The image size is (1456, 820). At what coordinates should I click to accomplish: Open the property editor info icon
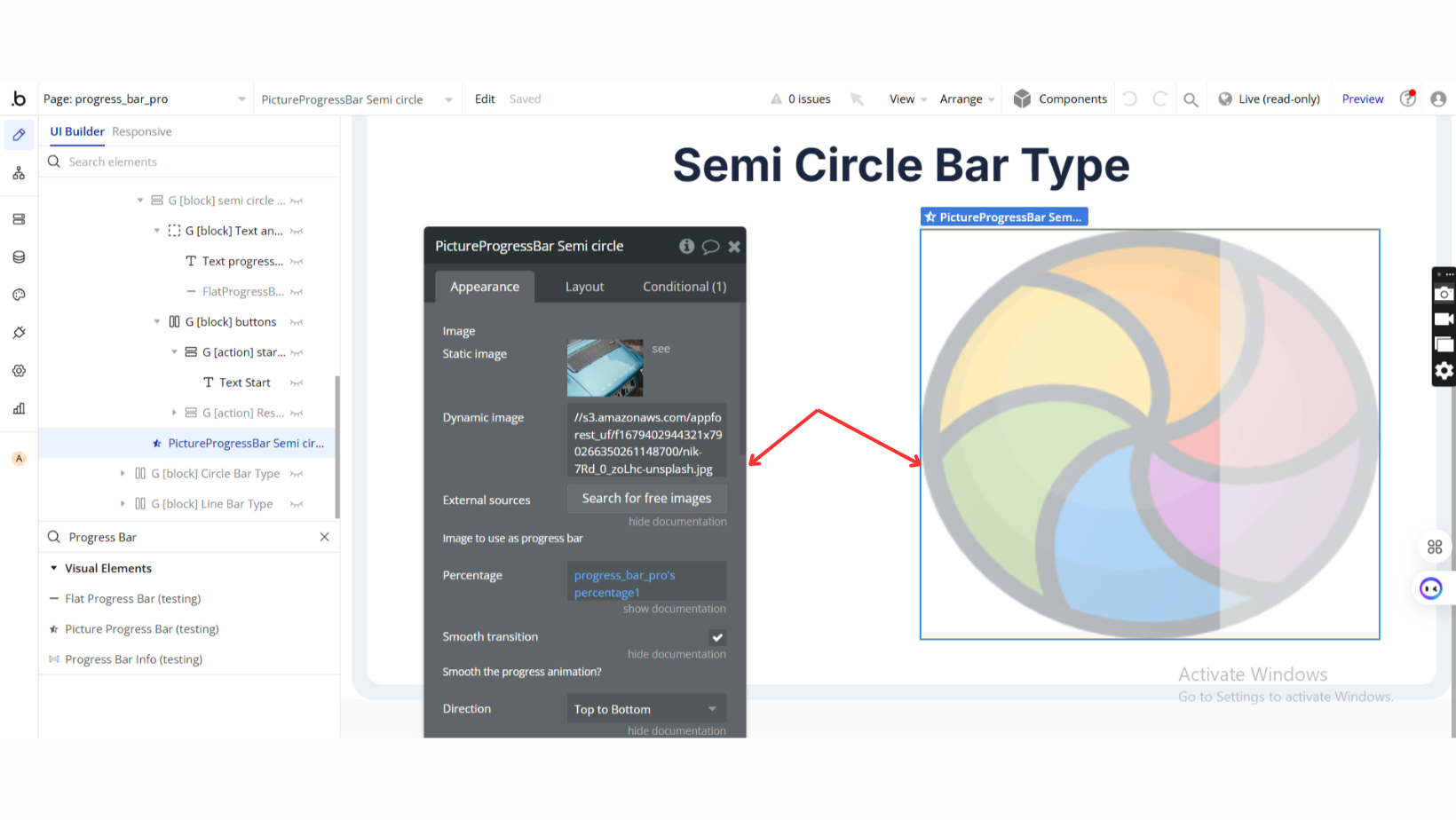686,246
